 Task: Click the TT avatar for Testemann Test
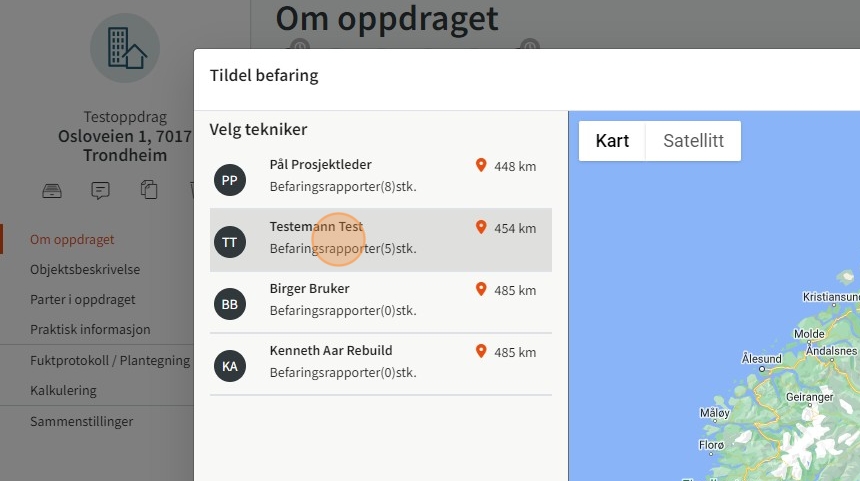pyautogui.click(x=230, y=242)
